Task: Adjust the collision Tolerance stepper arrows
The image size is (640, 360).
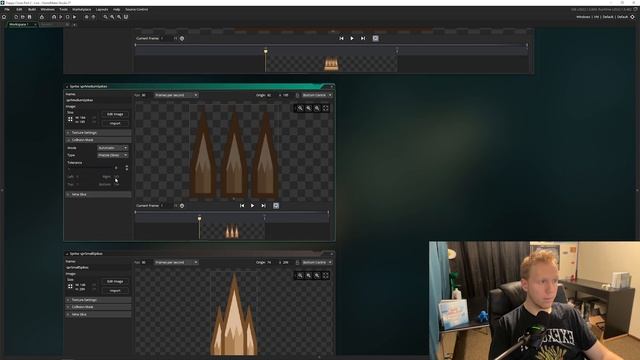Action: click(127, 168)
